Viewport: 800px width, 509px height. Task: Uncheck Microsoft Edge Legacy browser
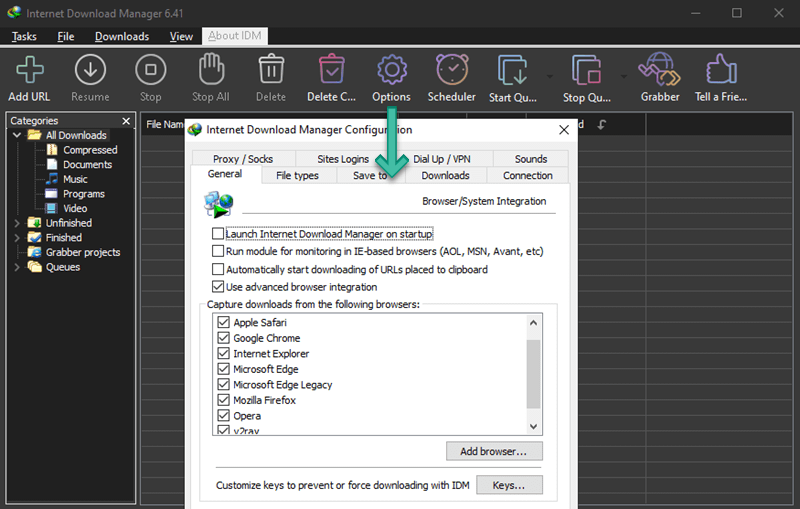(x=223, y=384)
